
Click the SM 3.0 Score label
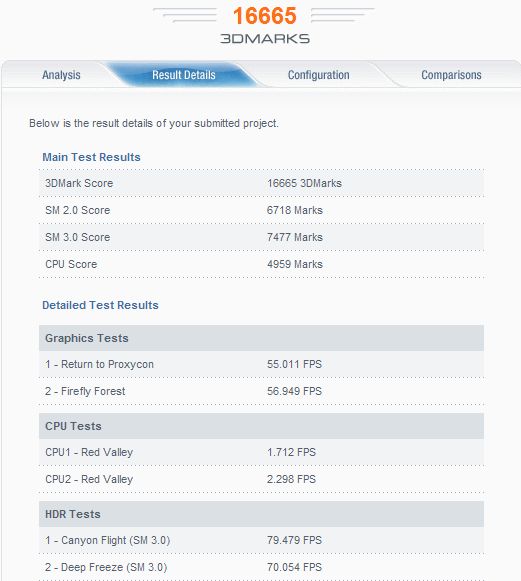click(x=77, y=237)
